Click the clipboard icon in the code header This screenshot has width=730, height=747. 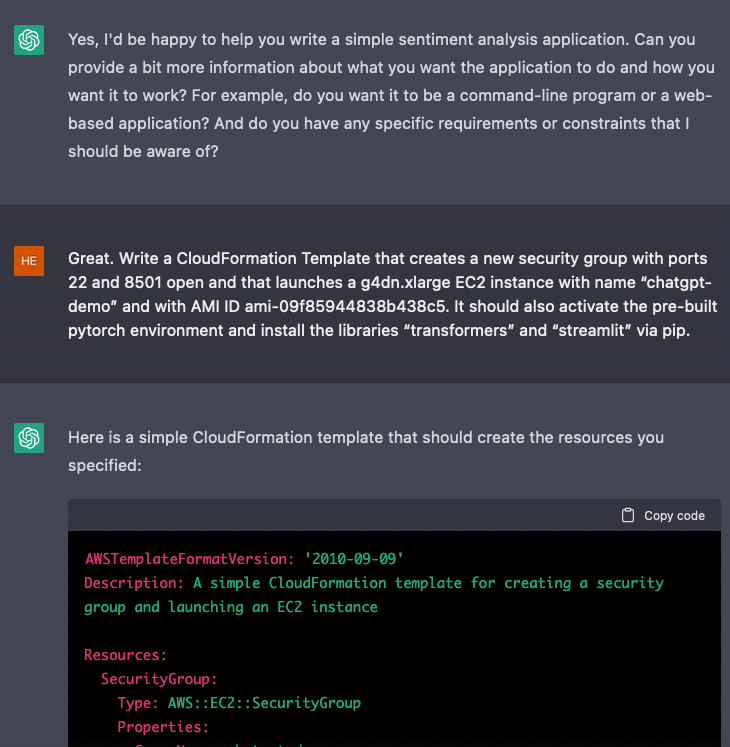[628, 516]
